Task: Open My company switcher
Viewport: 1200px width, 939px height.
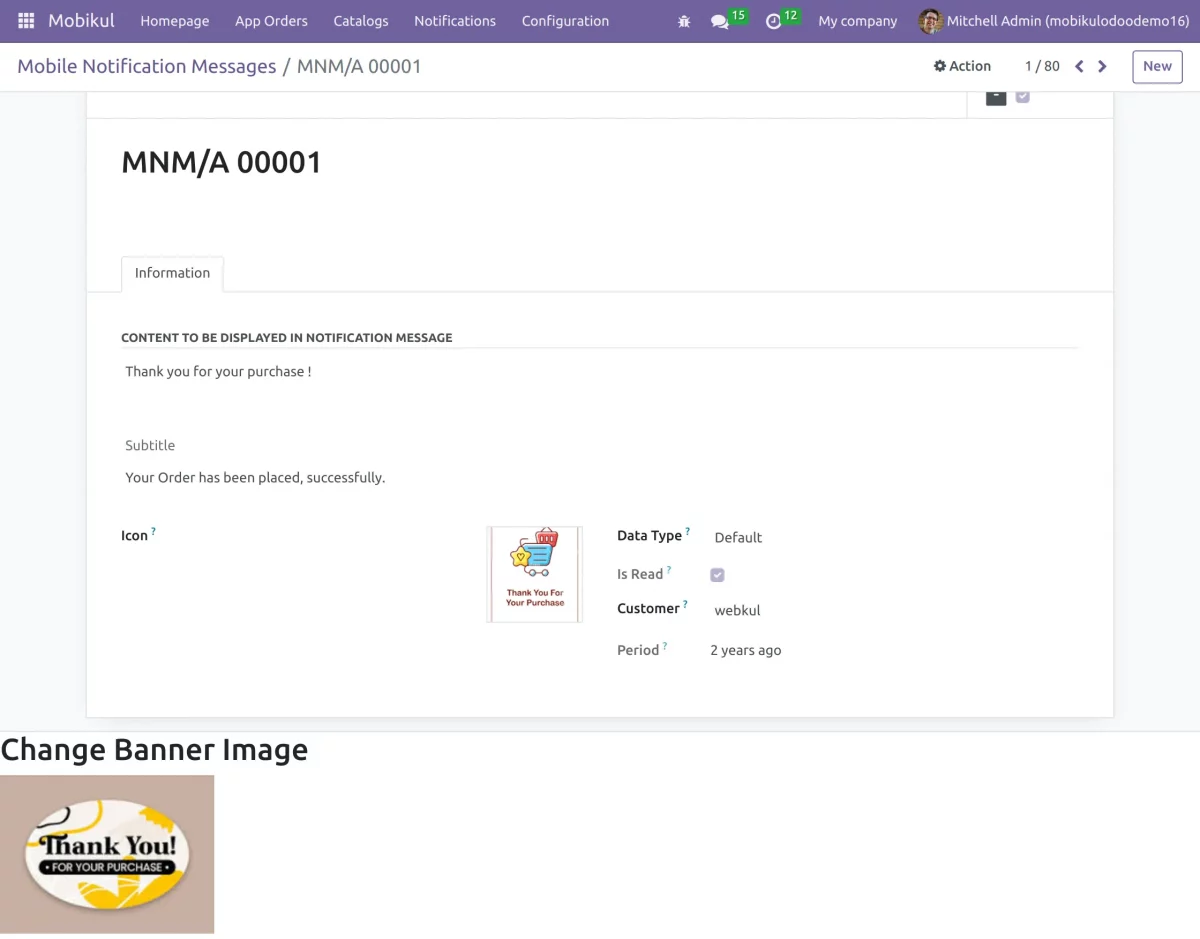Action: pos(858,21)
